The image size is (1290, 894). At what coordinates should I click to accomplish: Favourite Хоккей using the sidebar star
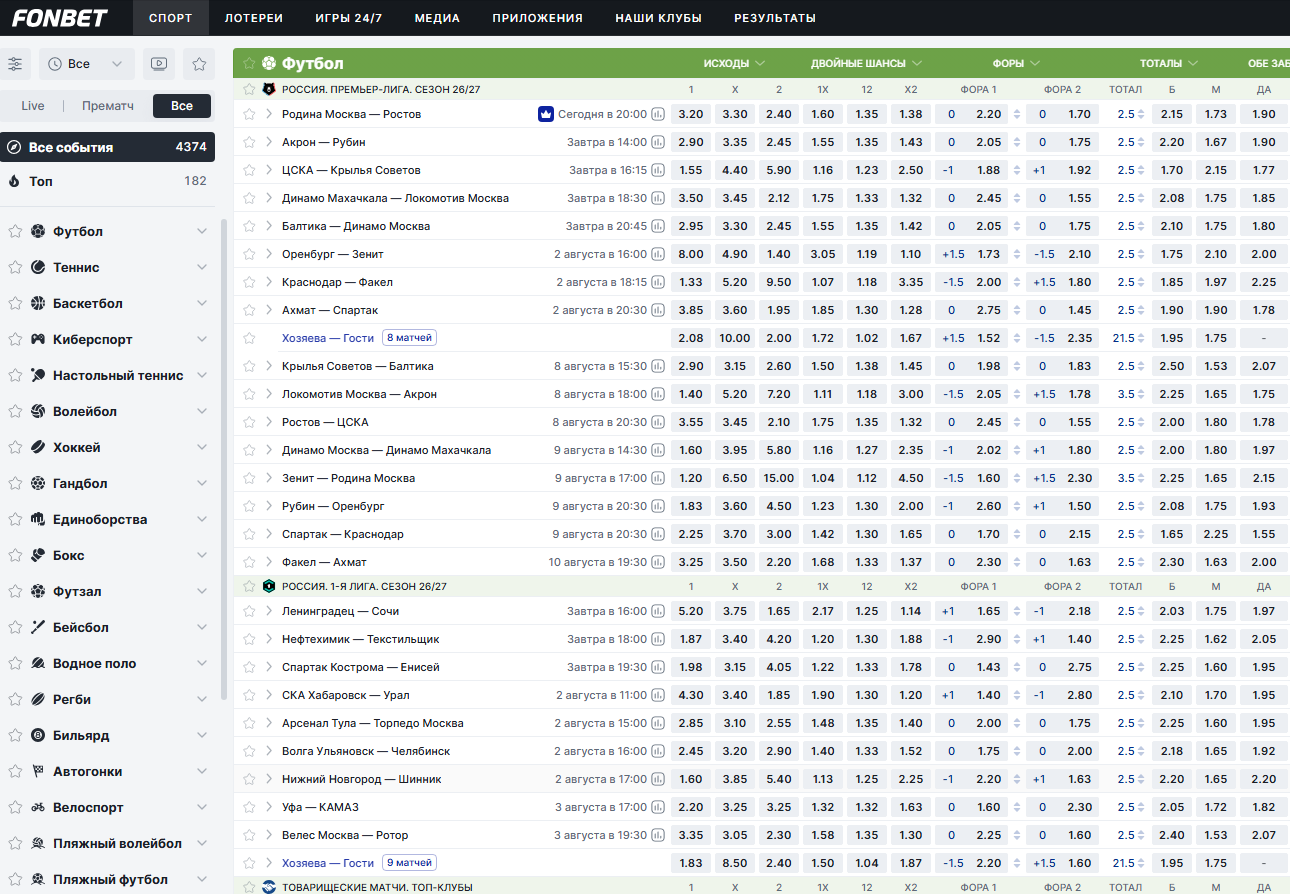click(x=15, y=447)
